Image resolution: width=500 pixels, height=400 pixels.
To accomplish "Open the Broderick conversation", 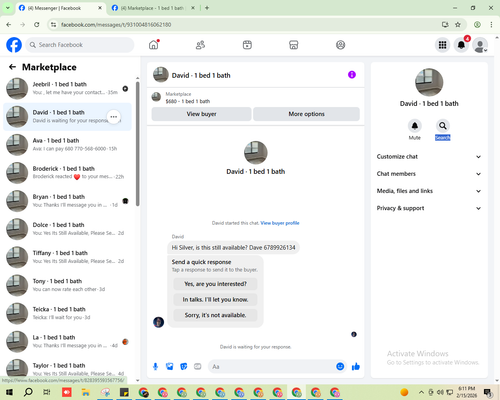I will point(67,173).
